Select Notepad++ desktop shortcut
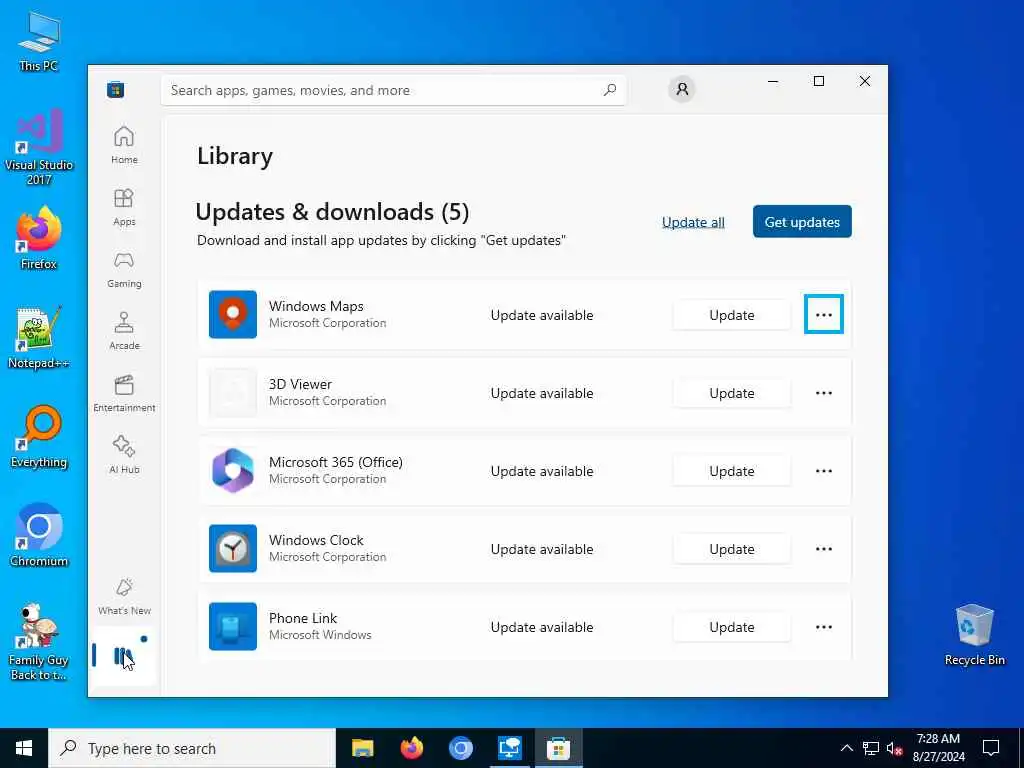1024x768 pixels. (39, 338)
